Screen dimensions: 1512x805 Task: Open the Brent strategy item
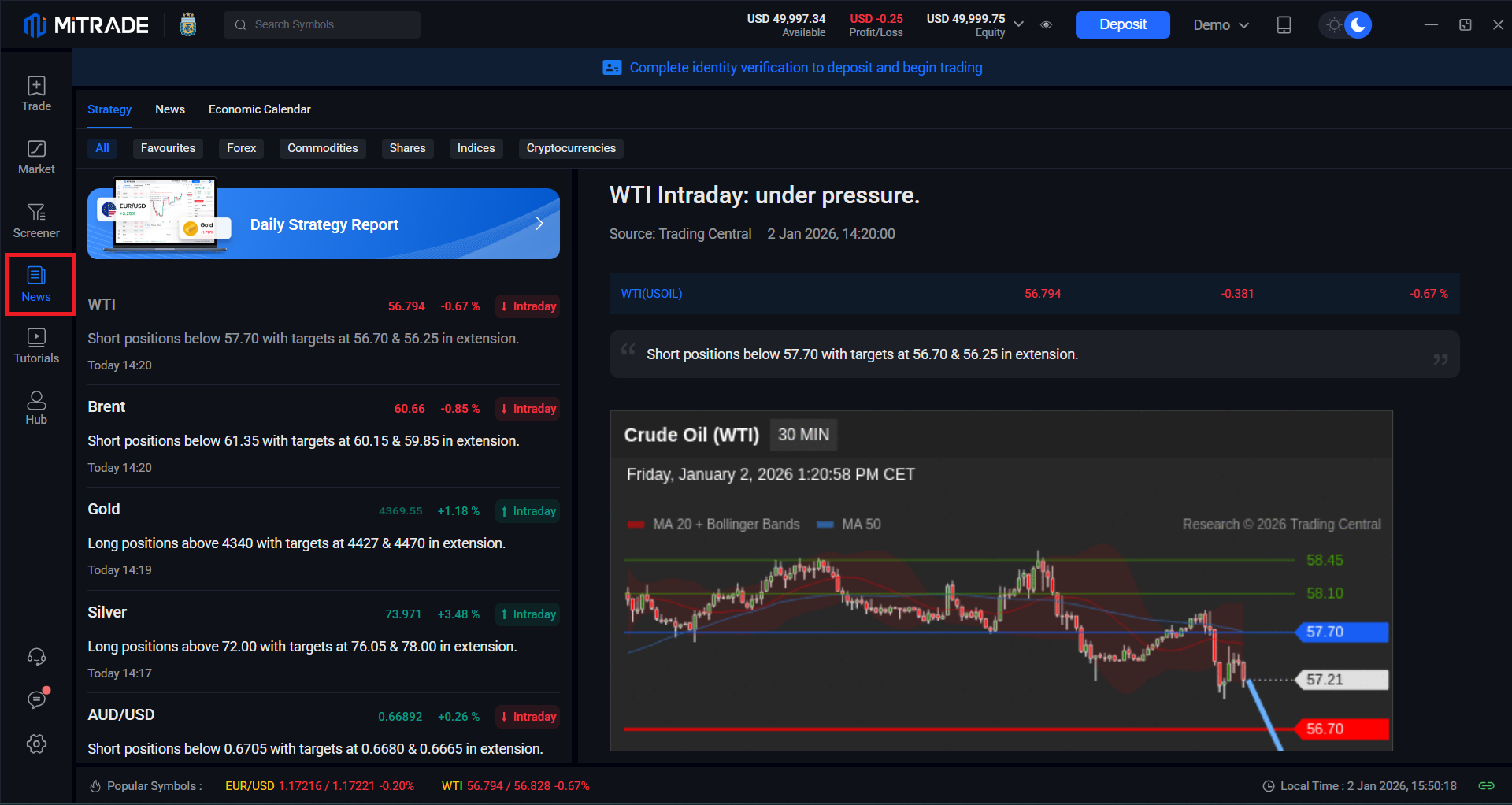pos(324,436)
